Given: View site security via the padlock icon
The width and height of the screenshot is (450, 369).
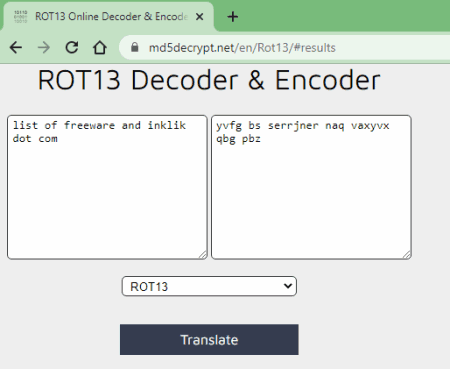Looking at the screenshot, I should pos(135,47).
